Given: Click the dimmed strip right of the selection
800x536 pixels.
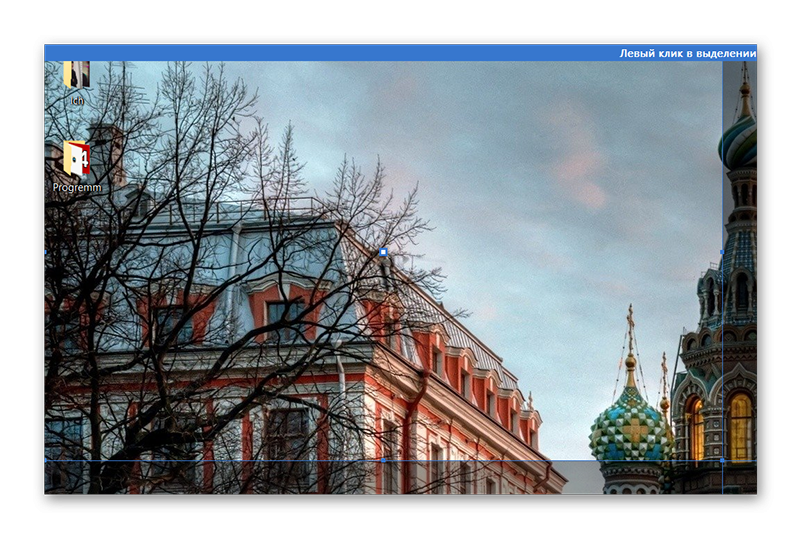Looking at the screenshot, I should click(x=740, y=300).
